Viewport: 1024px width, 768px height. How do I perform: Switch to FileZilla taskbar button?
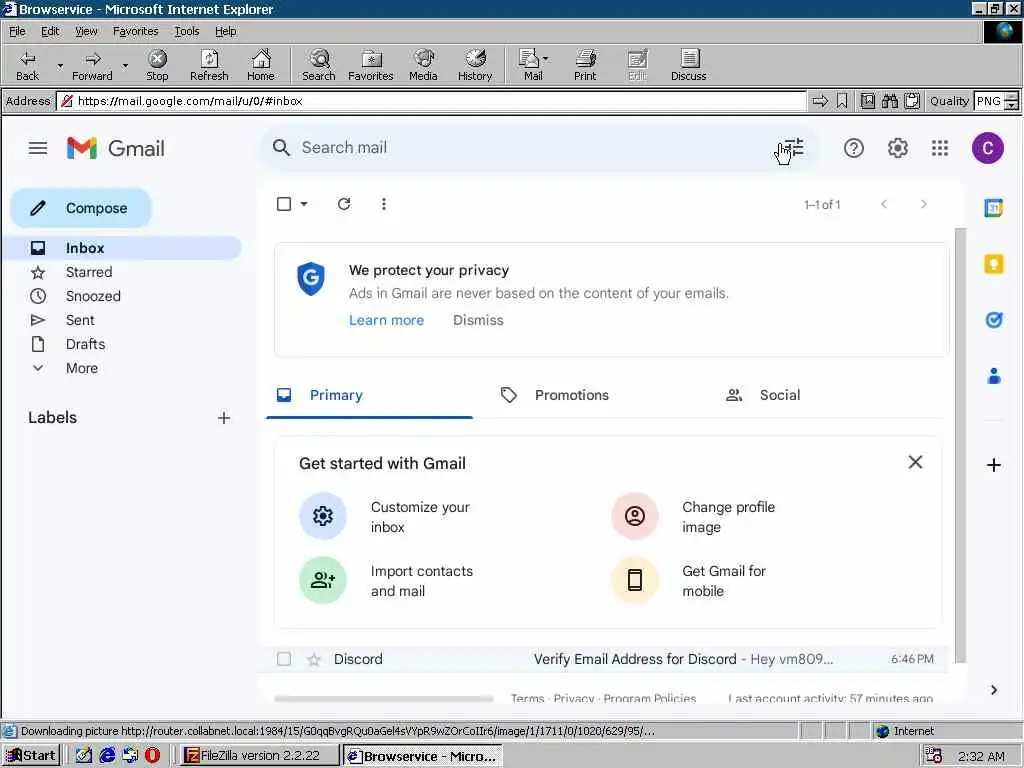coord(259,756)
